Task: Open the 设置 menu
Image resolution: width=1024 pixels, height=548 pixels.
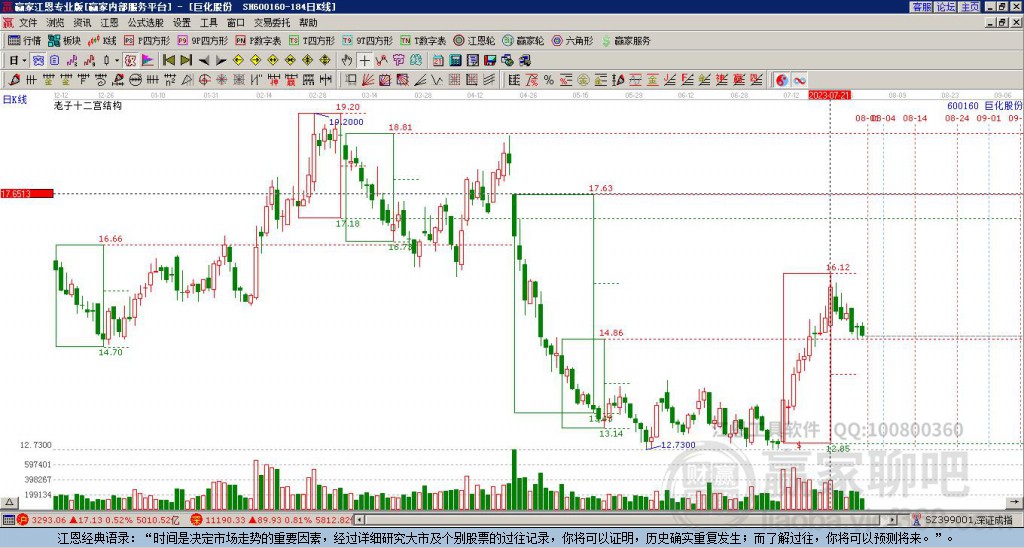Action: click(182, 23)
